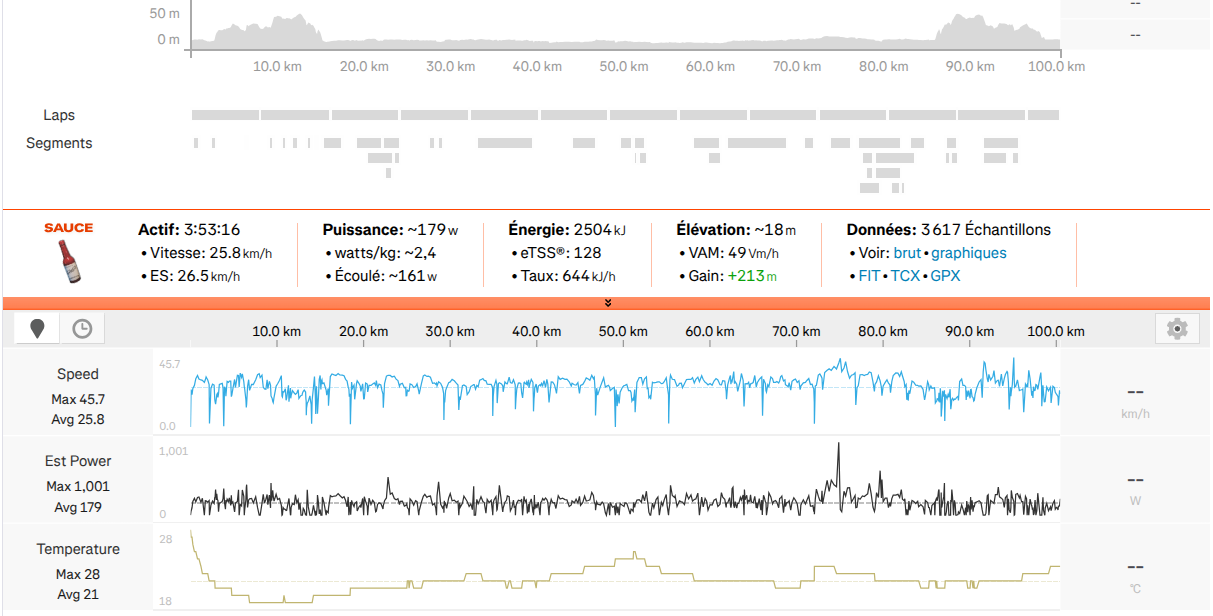Click 'Avg 179' power value
1213x616 pixels.
tap(78, 507)
